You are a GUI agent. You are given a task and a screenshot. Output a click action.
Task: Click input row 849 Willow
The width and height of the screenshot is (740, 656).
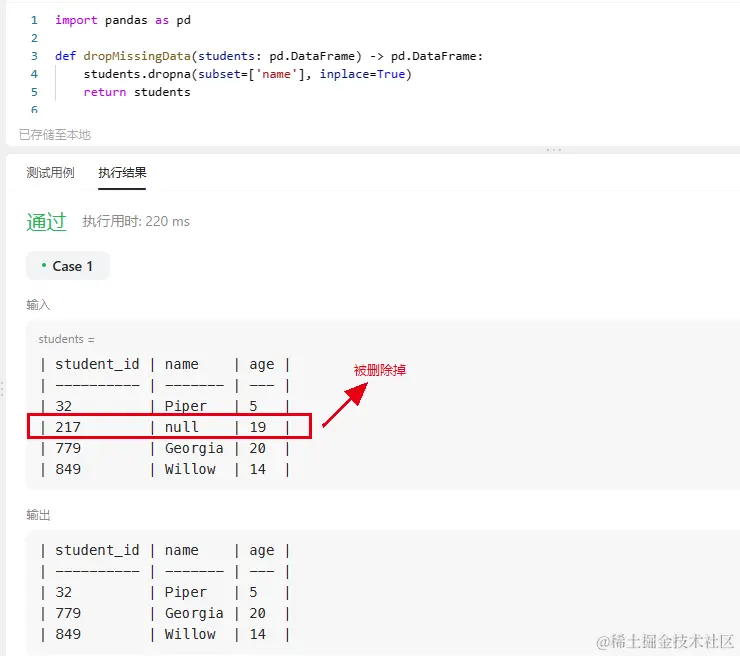[x=165, y=469]
